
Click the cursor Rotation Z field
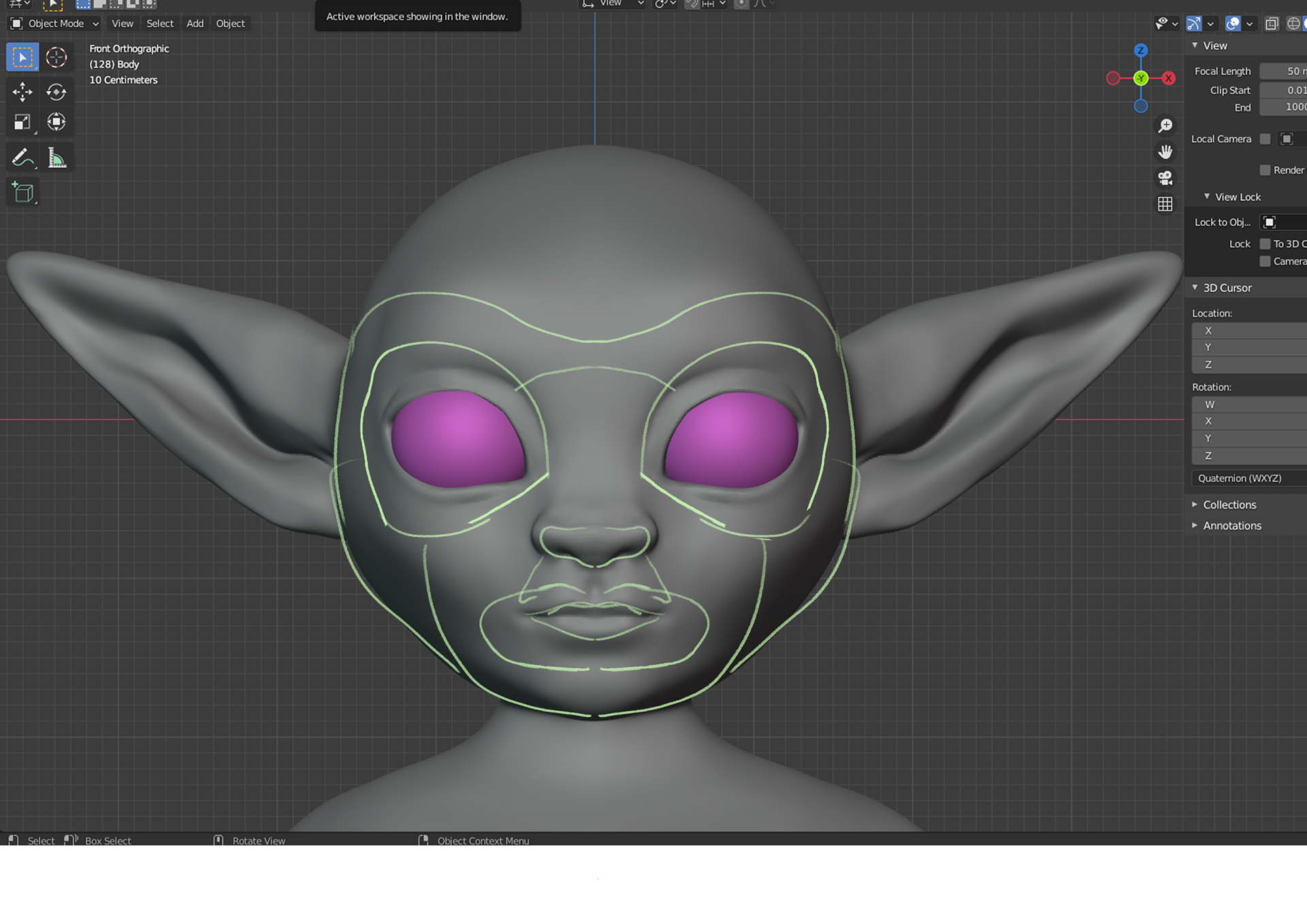[x=1249, y=455]
